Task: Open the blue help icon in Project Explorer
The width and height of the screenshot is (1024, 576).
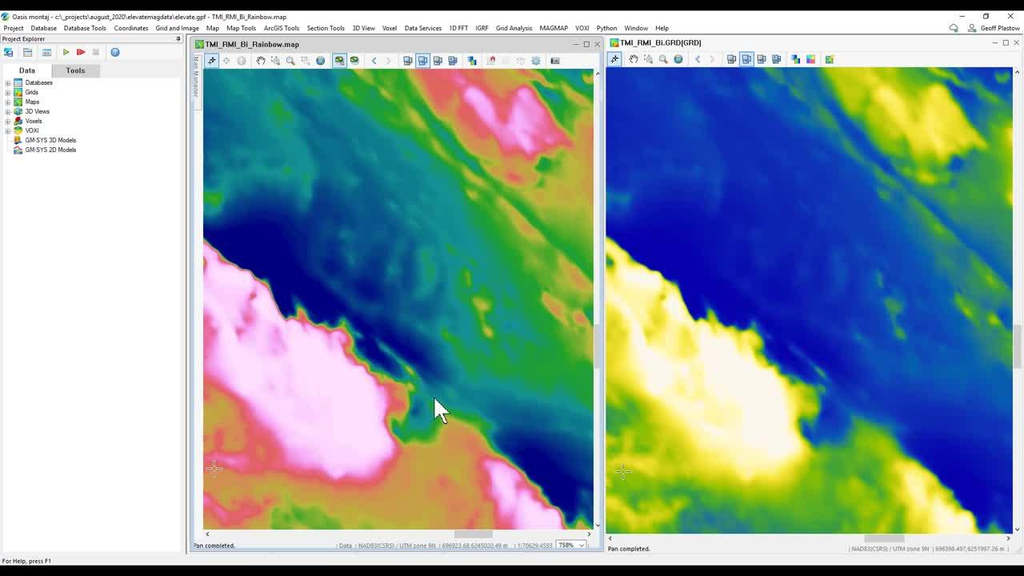Action: pos(115,52)
